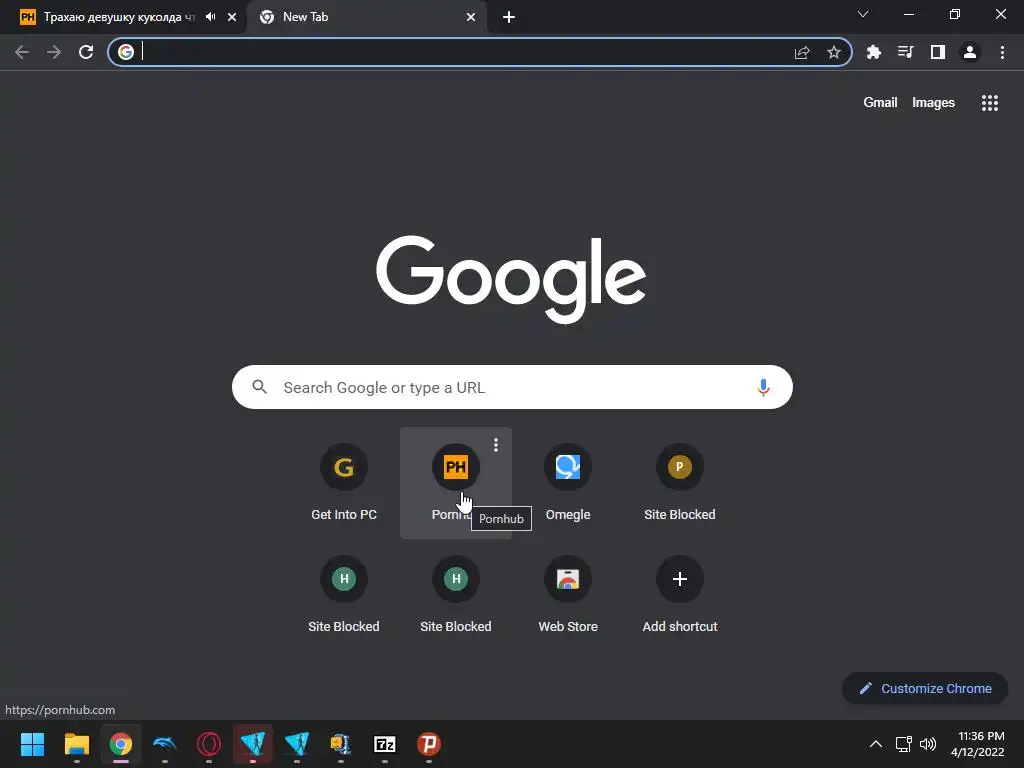Open the clock showing 11:36 PM
This screenshot has height=768, width=1024.
coord(978,744)
